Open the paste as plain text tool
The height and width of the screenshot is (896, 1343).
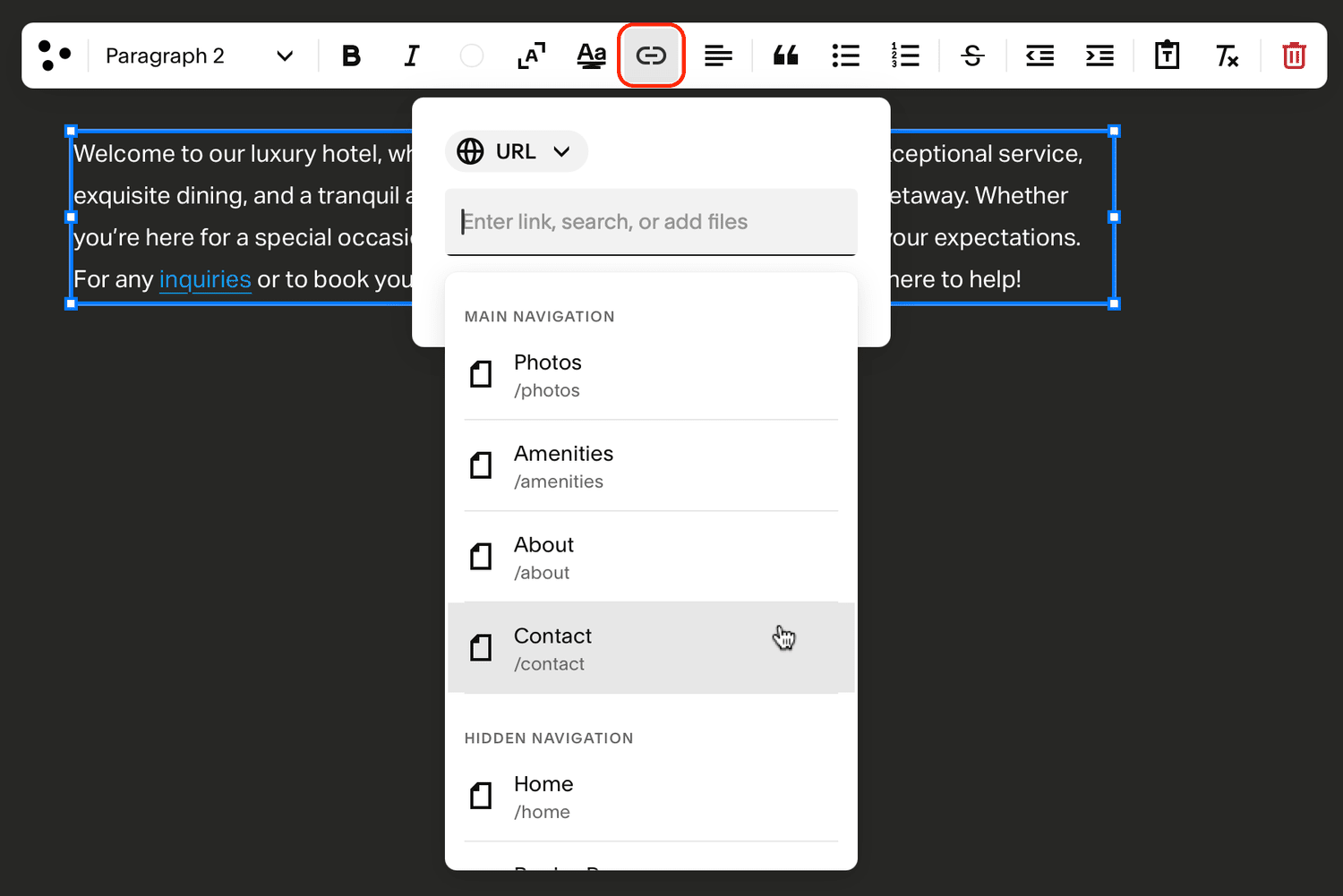point(1166,55)
